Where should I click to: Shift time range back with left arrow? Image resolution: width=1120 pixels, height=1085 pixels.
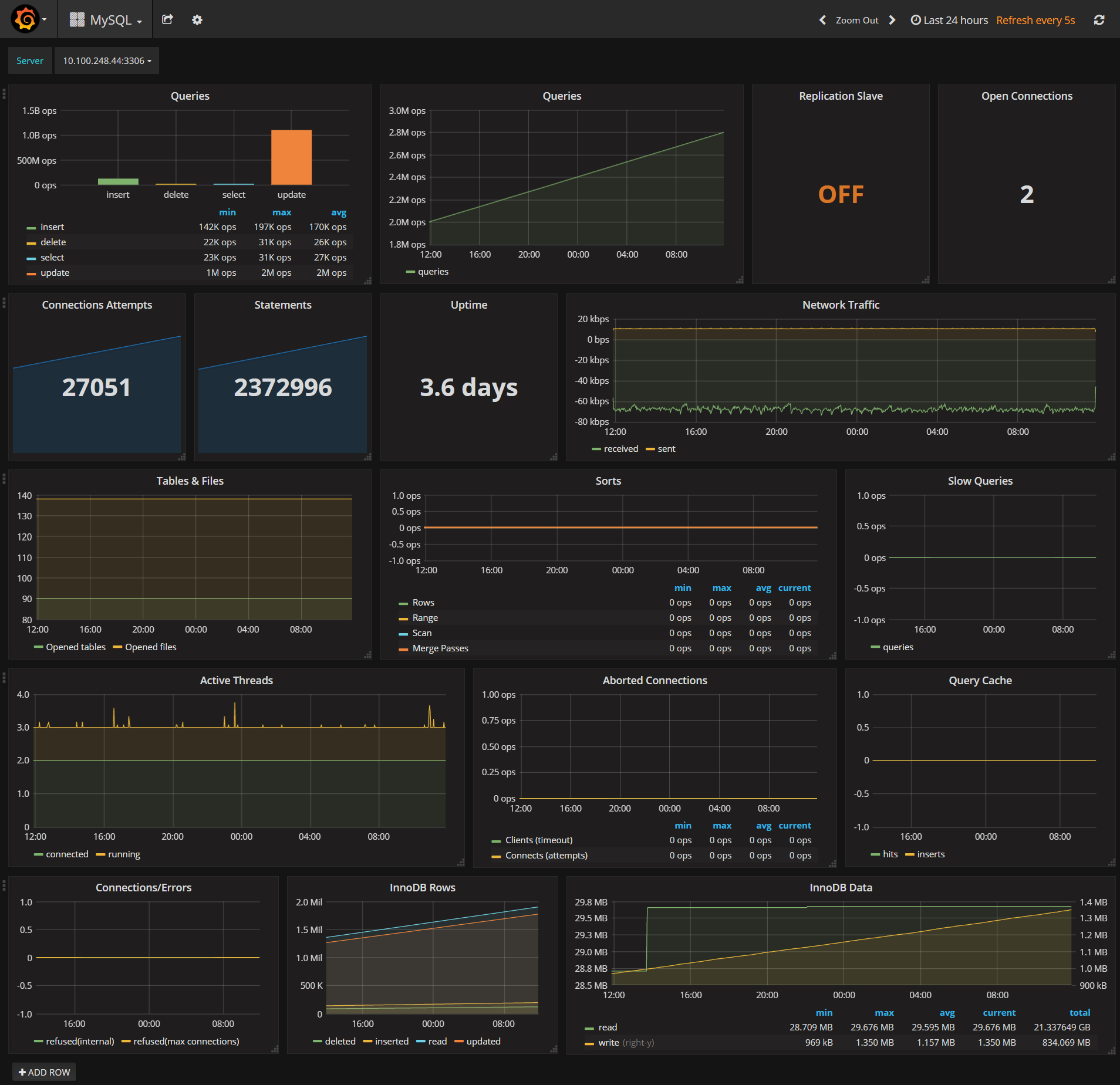click(823, 19)
